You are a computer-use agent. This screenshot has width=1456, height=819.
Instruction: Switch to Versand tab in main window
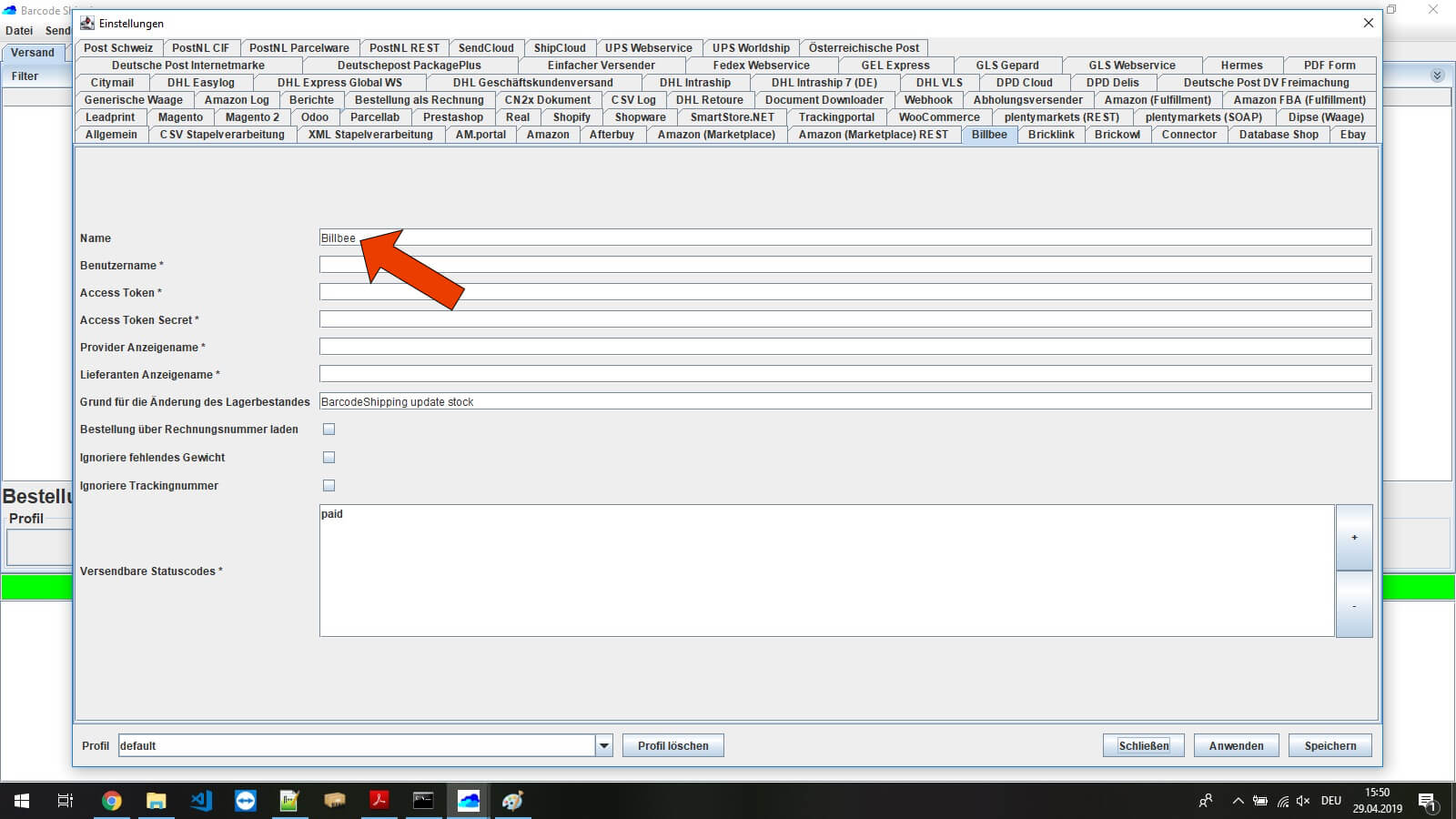(33, 52)
